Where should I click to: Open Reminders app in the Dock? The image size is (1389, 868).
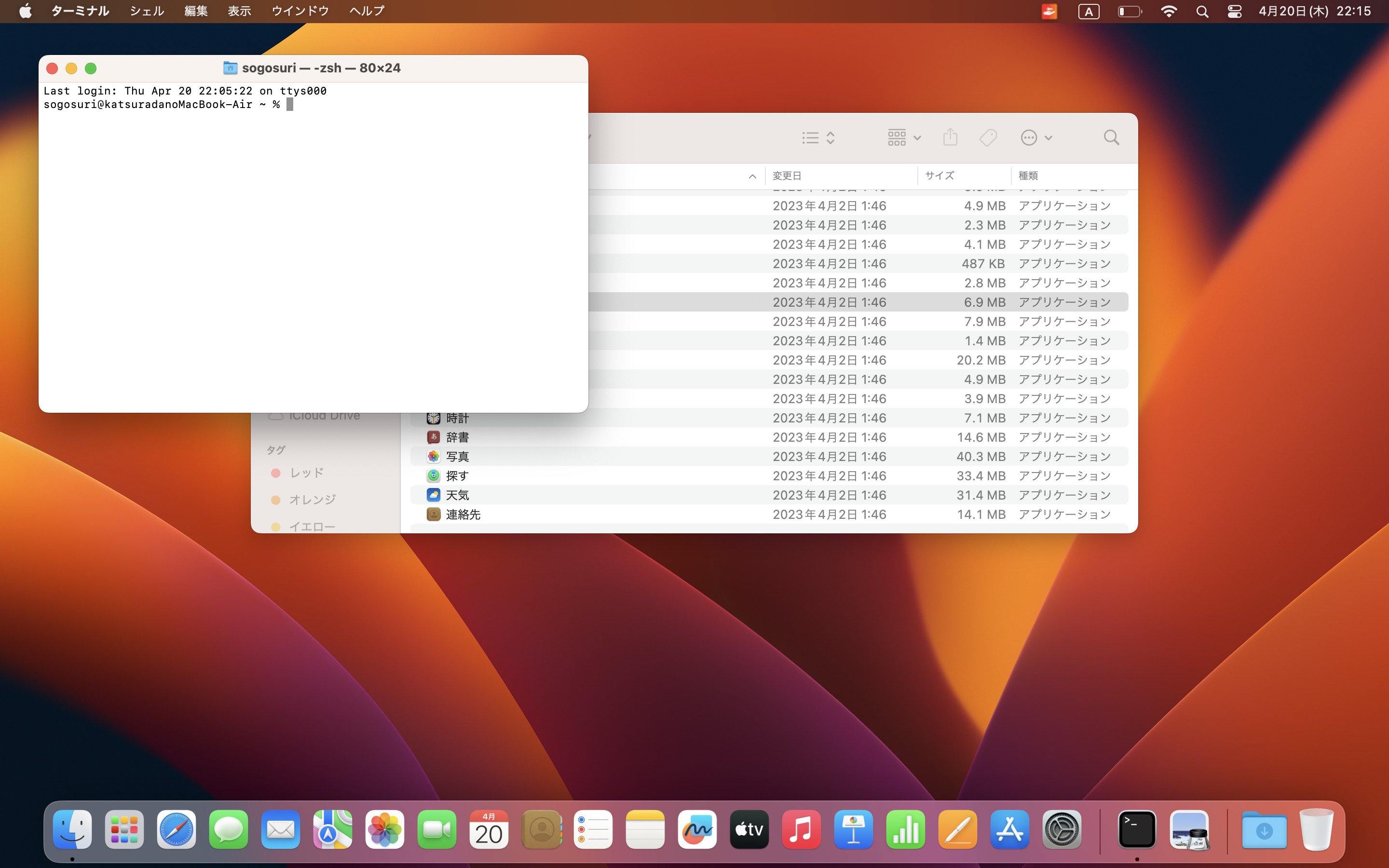click(x=594, y=829)
